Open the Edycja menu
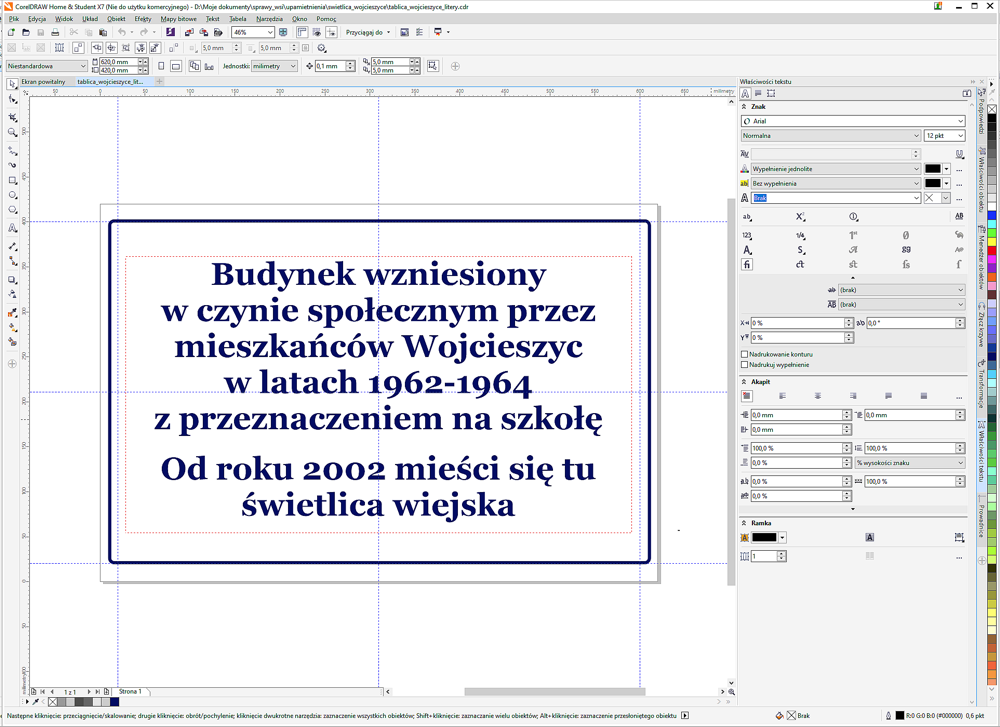Screen dimensions: 1000x727 click(37, 18)
